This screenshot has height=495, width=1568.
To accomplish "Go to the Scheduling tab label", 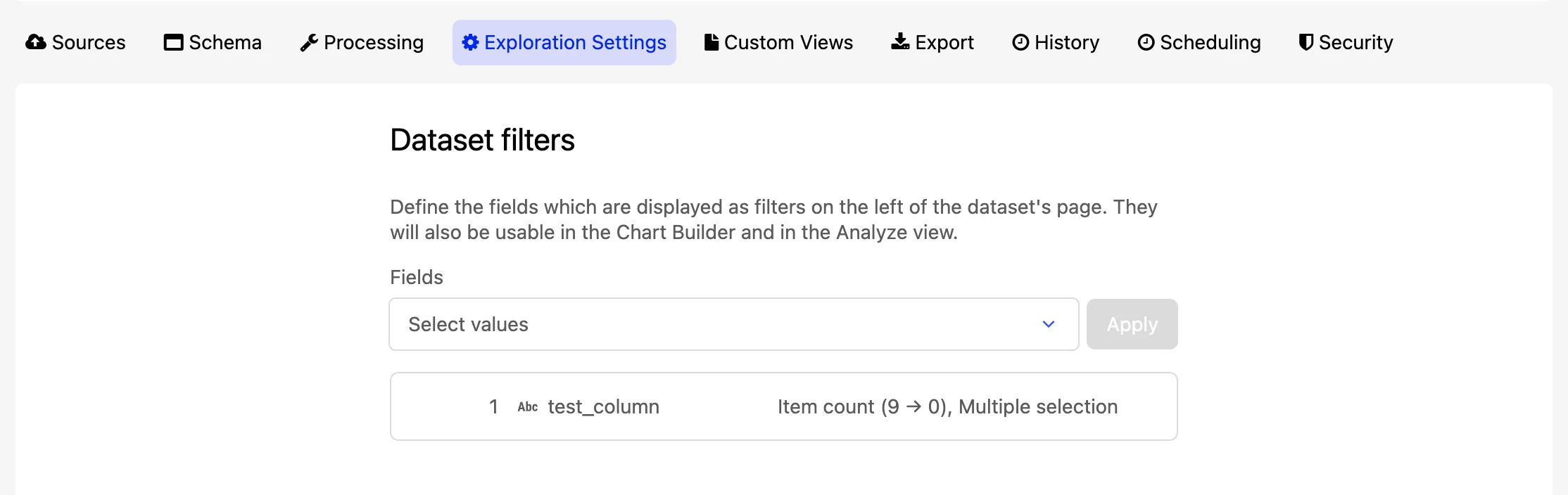I will 1210,42.
